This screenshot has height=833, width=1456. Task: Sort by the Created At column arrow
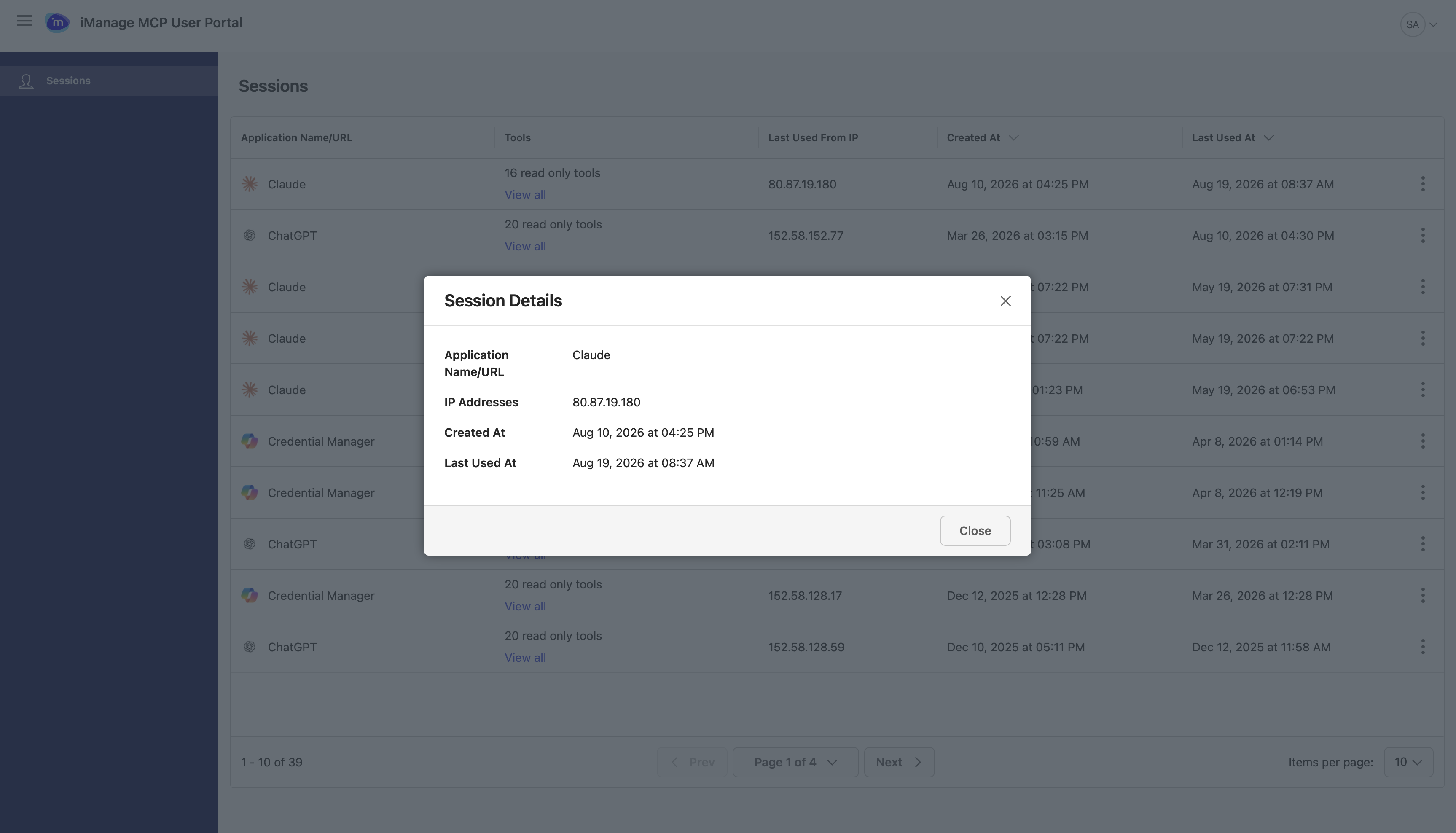pyautogui.click(x=1013, y=138)
